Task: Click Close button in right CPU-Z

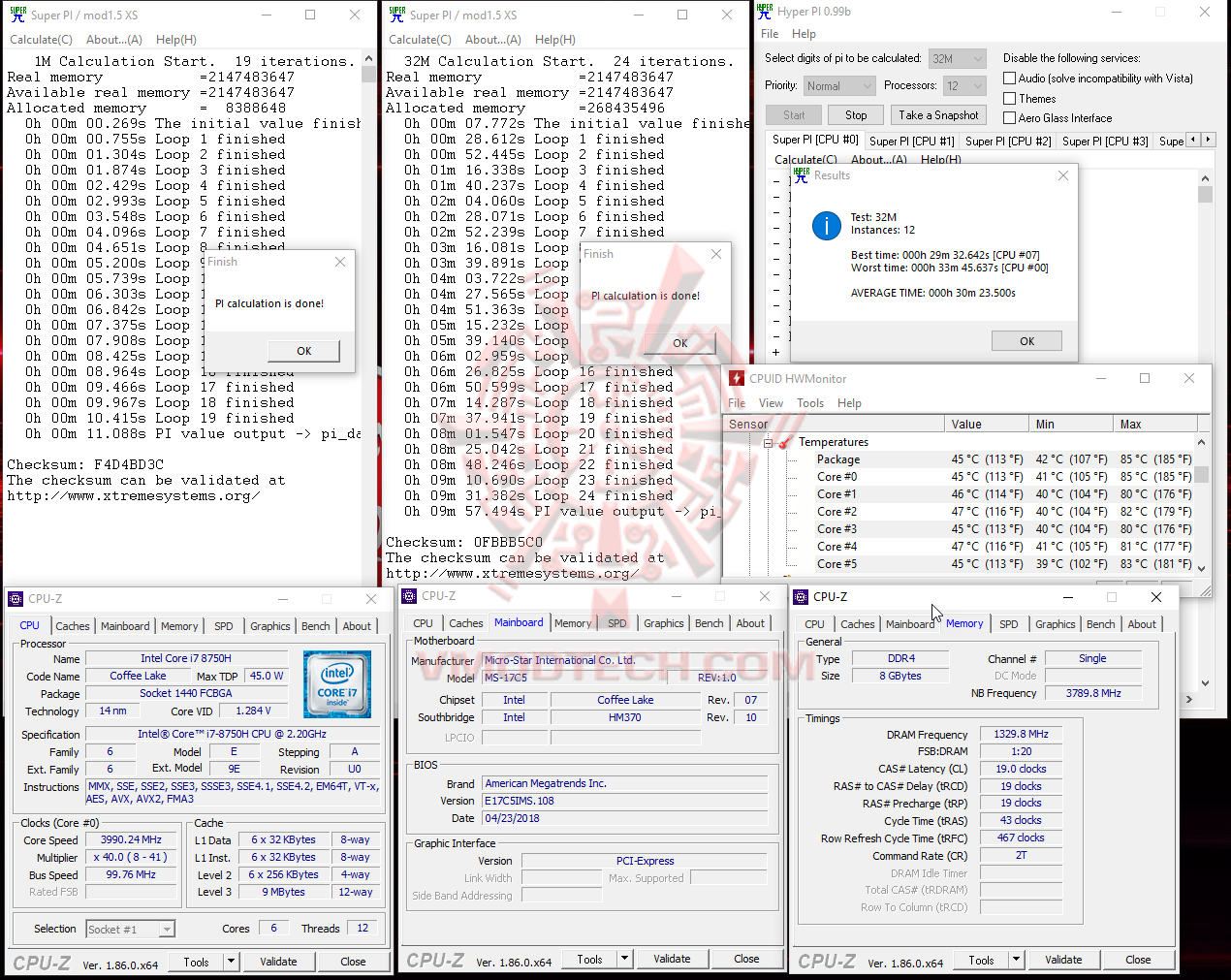Action: tap(1138, 960)
